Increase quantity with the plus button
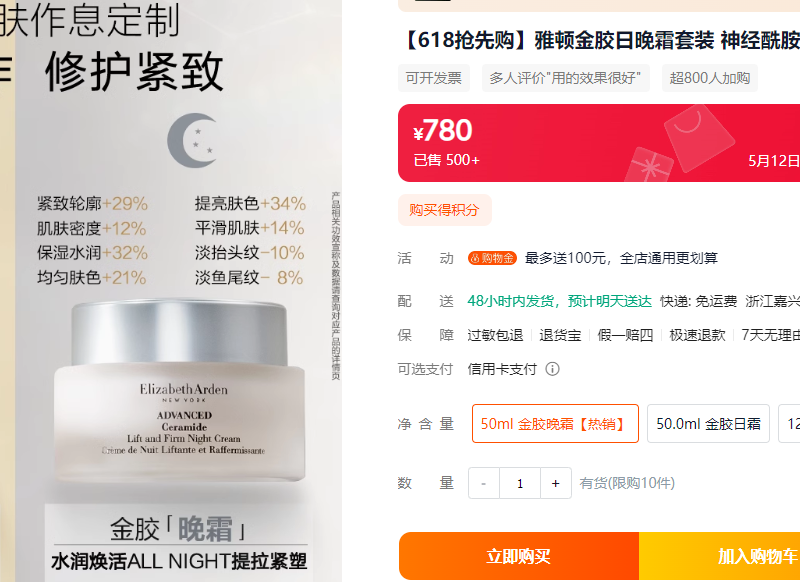Viewport: 800px width, 582px height. click(556, 483)
